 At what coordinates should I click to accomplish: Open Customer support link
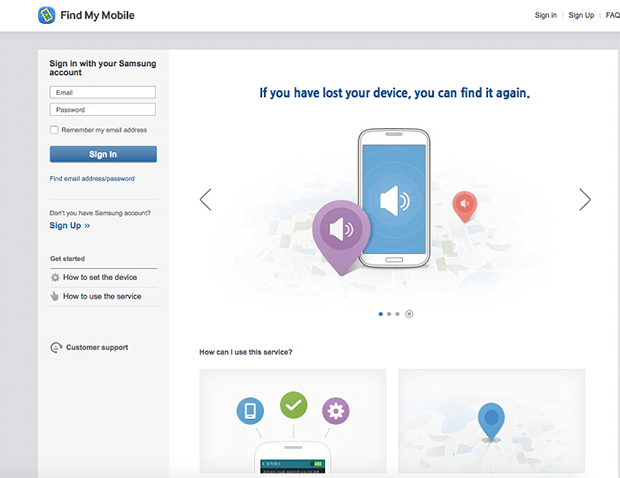pos(97,348)
